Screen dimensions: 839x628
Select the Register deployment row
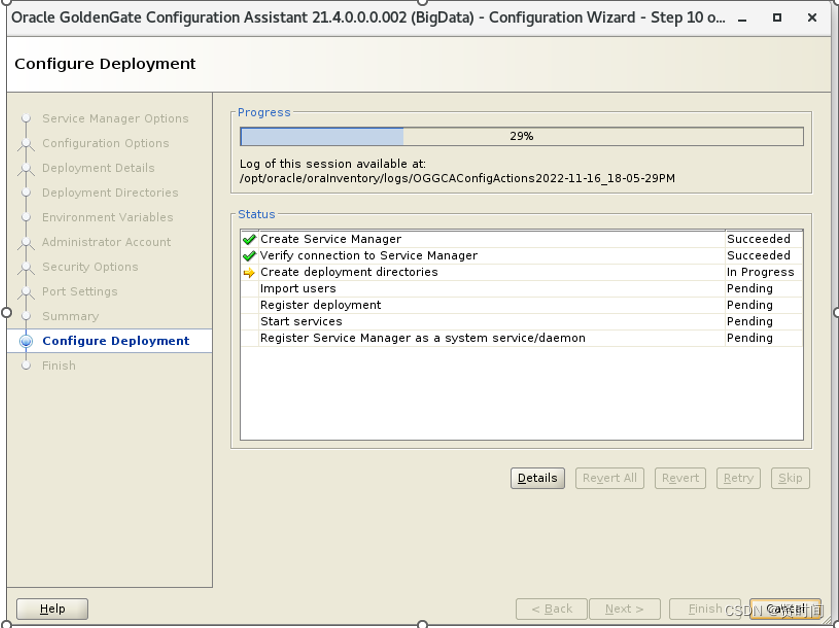pos(522,305)
